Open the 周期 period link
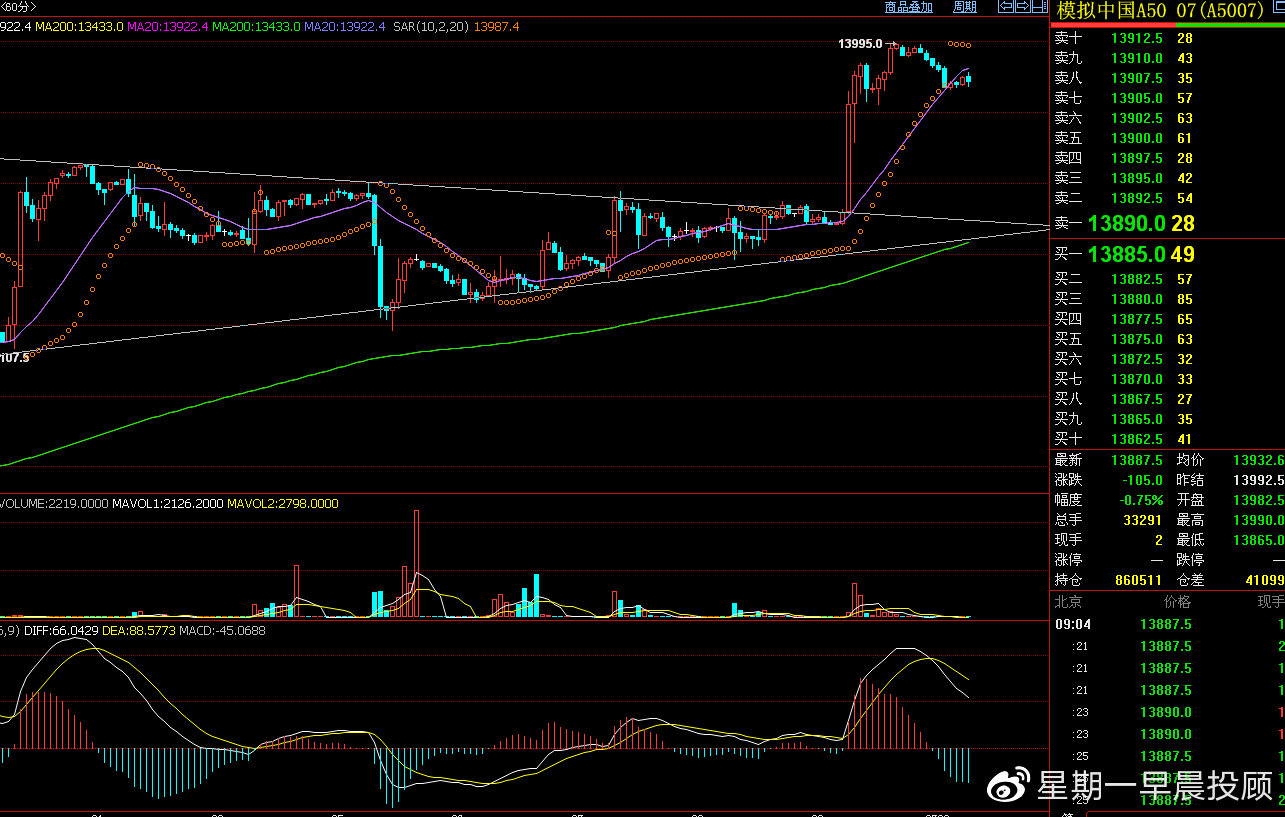 965,7
